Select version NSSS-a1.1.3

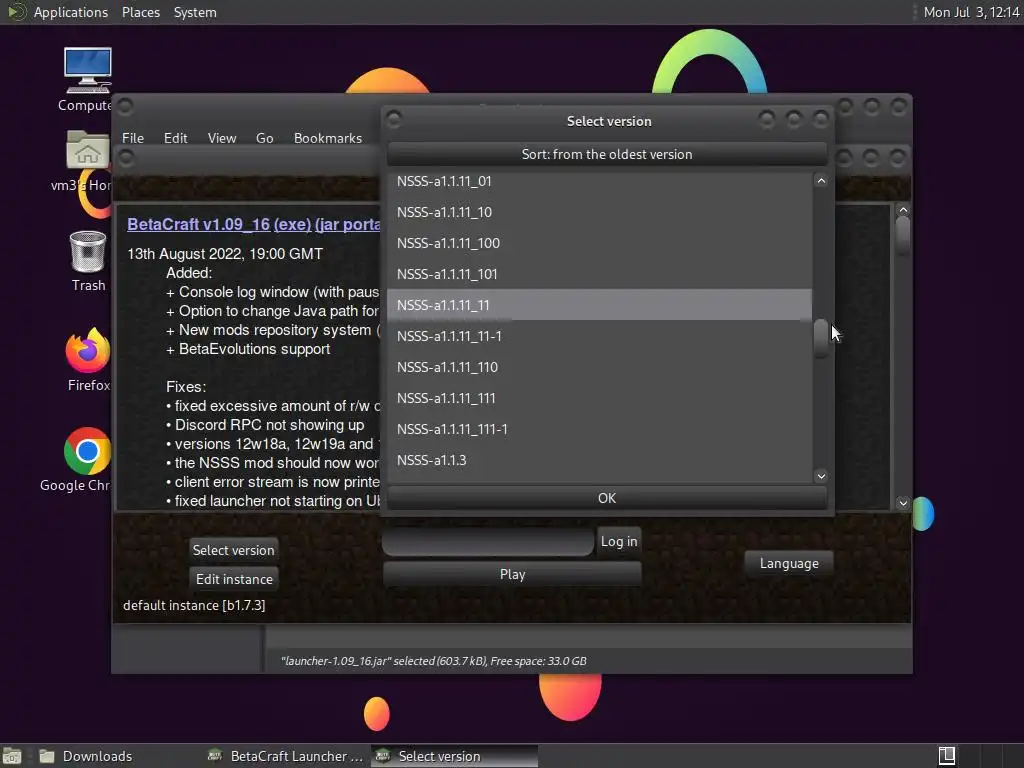pyautogui.click(x=600, y=460)
